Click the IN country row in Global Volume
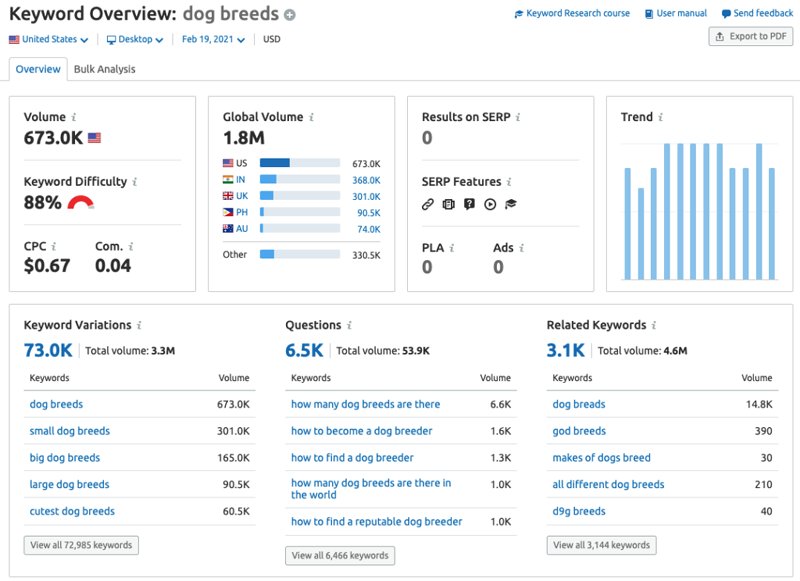 (302, 180)
